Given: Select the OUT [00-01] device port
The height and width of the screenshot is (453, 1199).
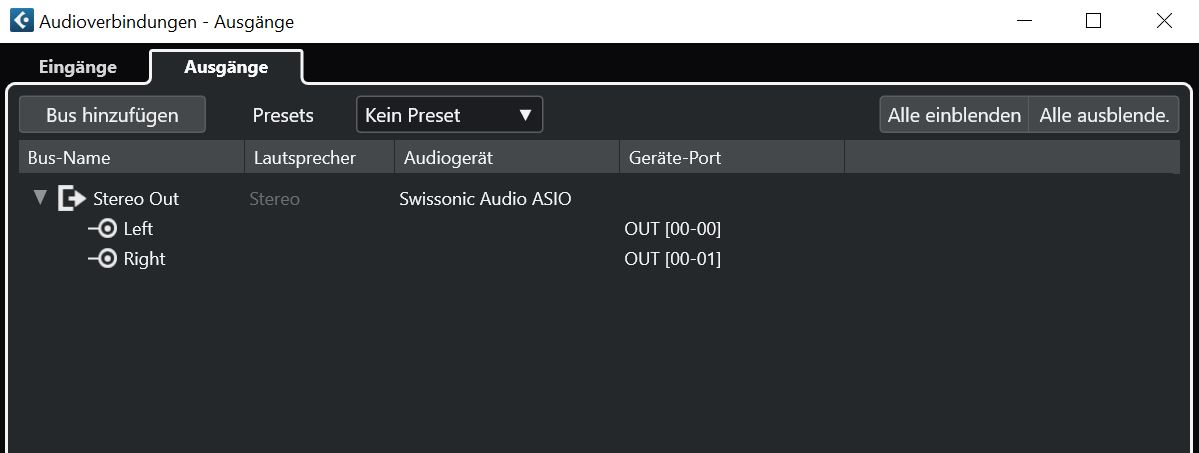Looking at the screenshot, I should [x=673, y=259].
